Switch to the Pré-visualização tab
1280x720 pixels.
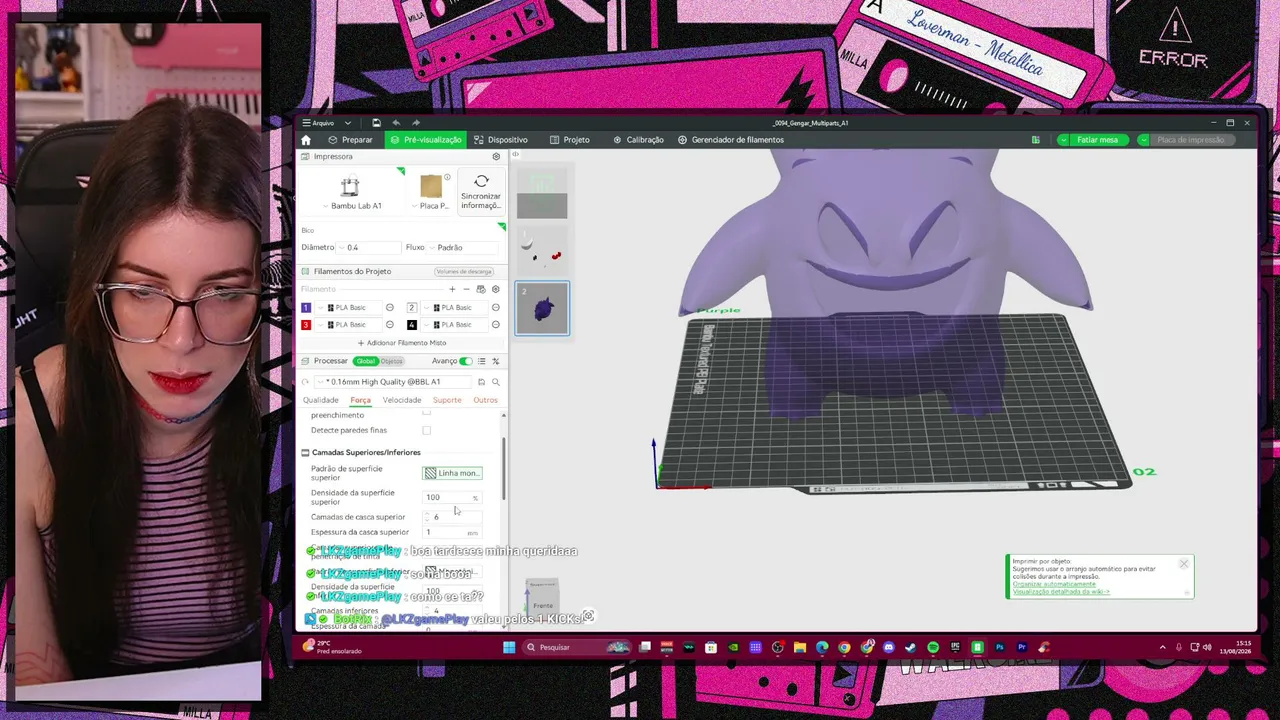[x=426, y=140]
